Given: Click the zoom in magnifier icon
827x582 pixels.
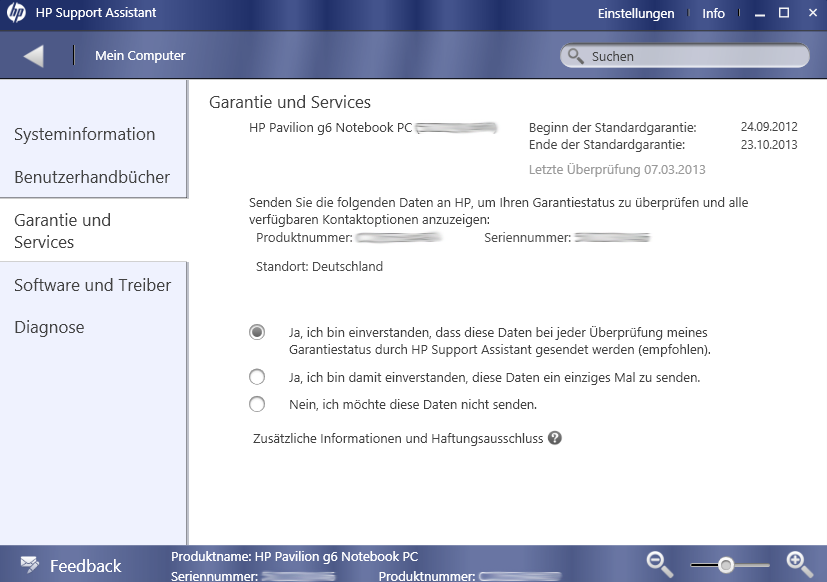Looking at the screenshot, I should pyautogui.click(x=799, y=563).
